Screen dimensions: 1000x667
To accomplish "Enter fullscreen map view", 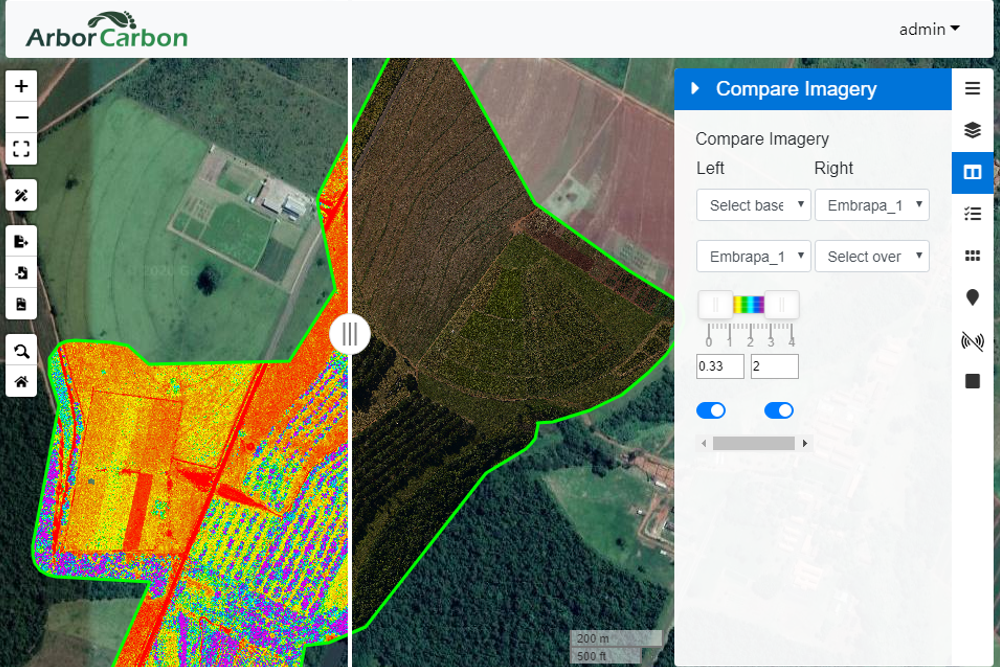I will (21, 150).
